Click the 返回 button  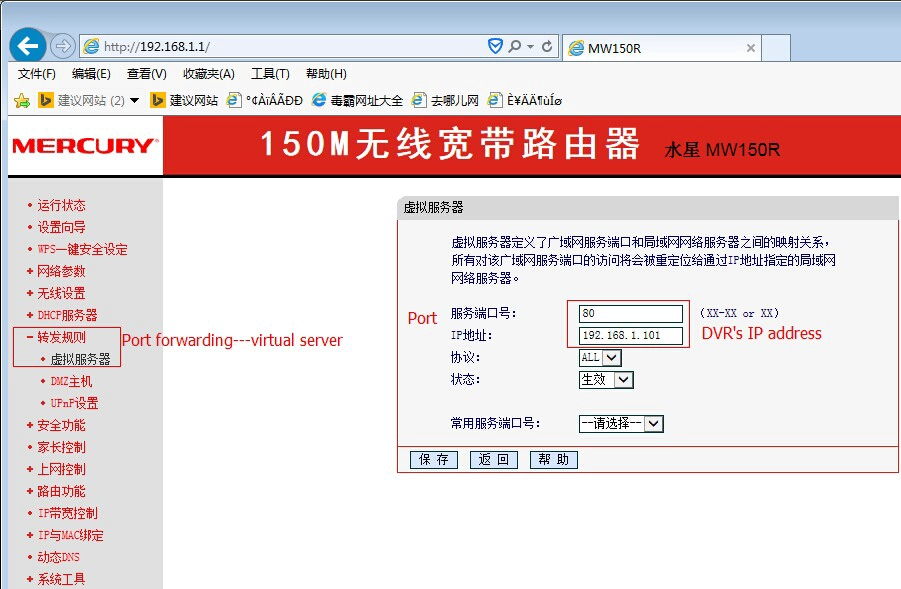click(x=494, y=459)
